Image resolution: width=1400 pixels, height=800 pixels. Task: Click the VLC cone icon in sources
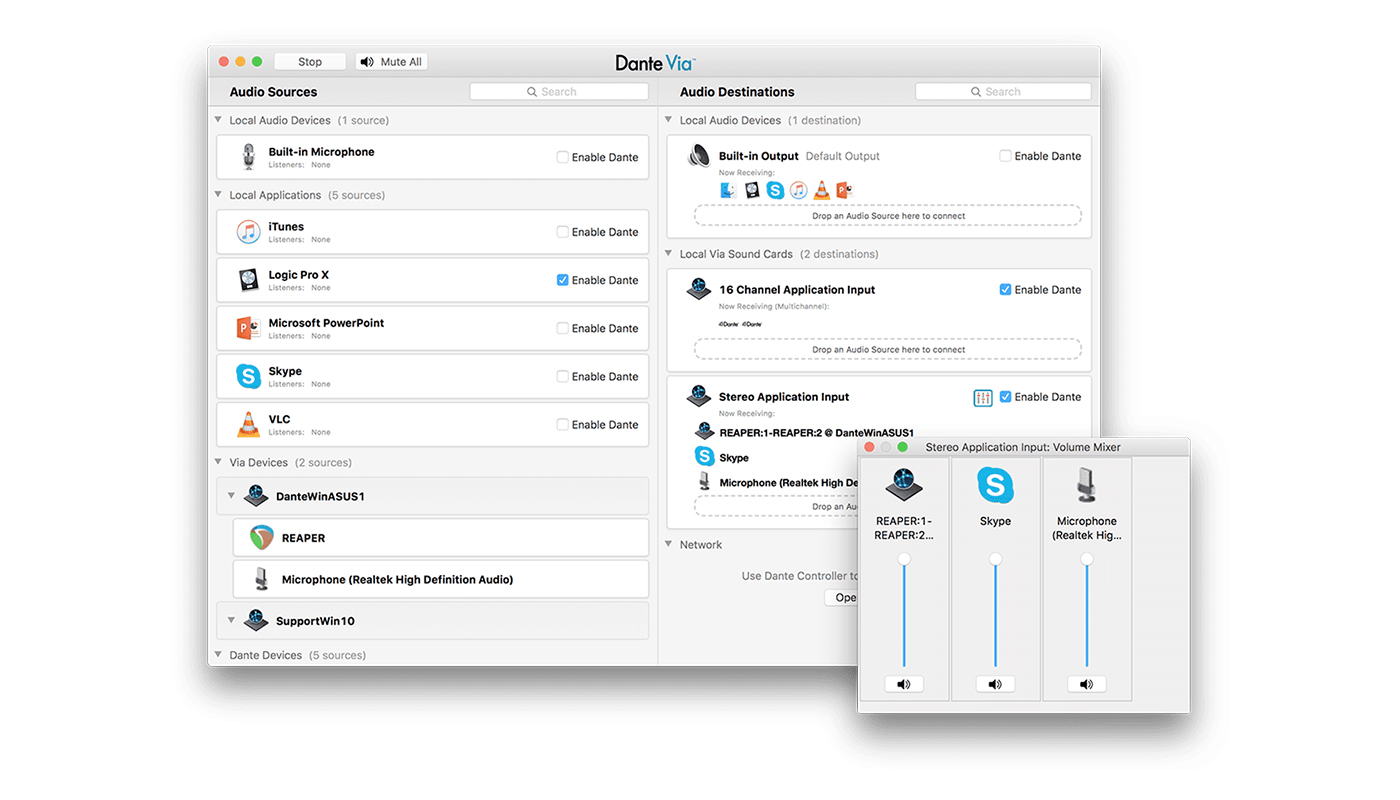pos(248,424)
